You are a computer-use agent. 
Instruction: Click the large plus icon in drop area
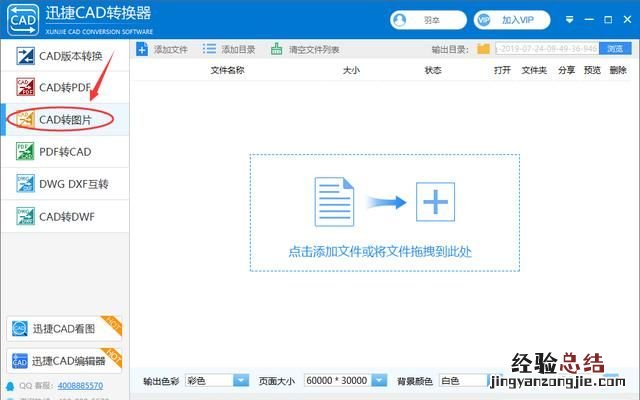(436, 202)
